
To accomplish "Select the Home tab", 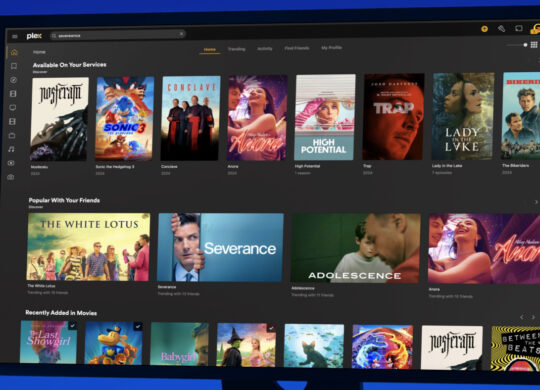I will pyautogui.click(x=209, y=50).
